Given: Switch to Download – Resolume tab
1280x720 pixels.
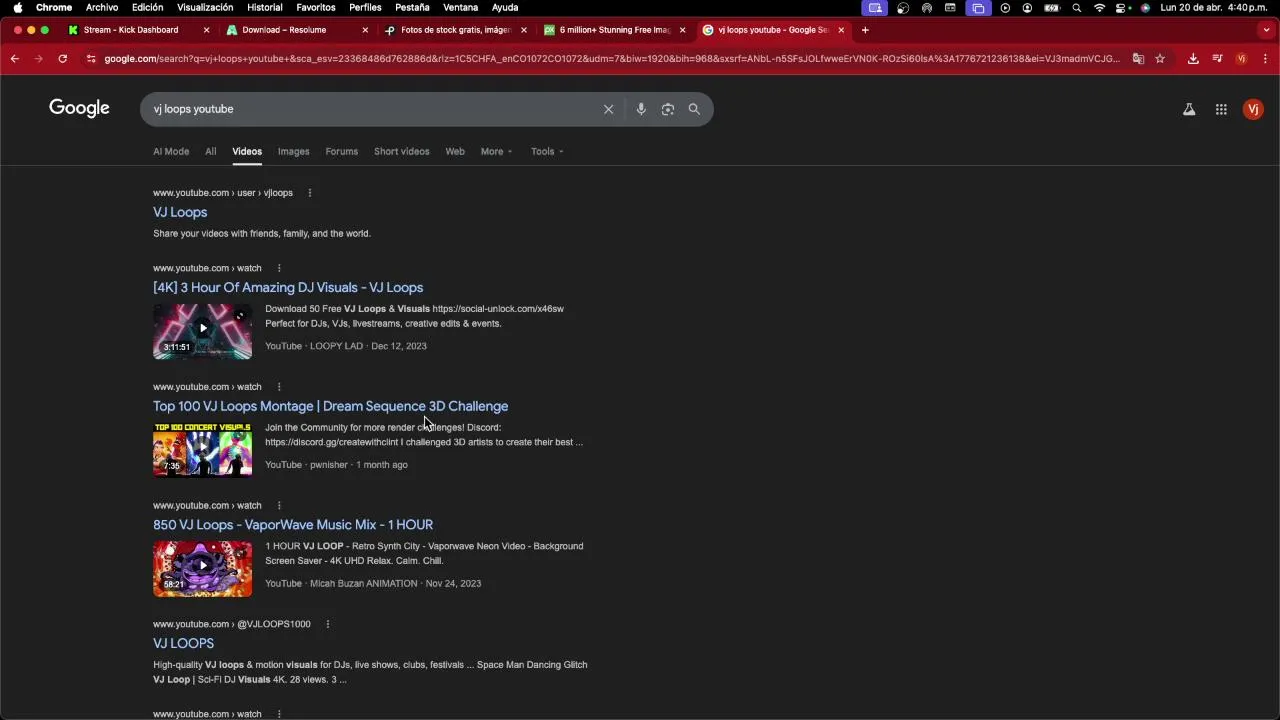Looking at the screenshot, I should pyautogui.click(x=298, y=30).
